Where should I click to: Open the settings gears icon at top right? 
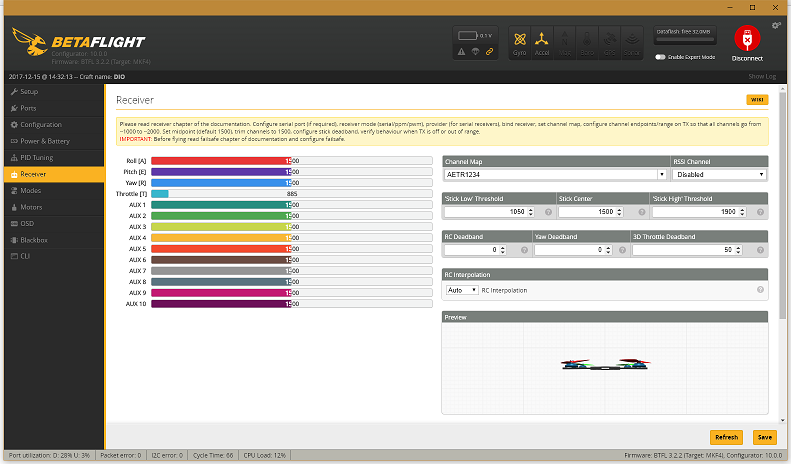[777, 25]
